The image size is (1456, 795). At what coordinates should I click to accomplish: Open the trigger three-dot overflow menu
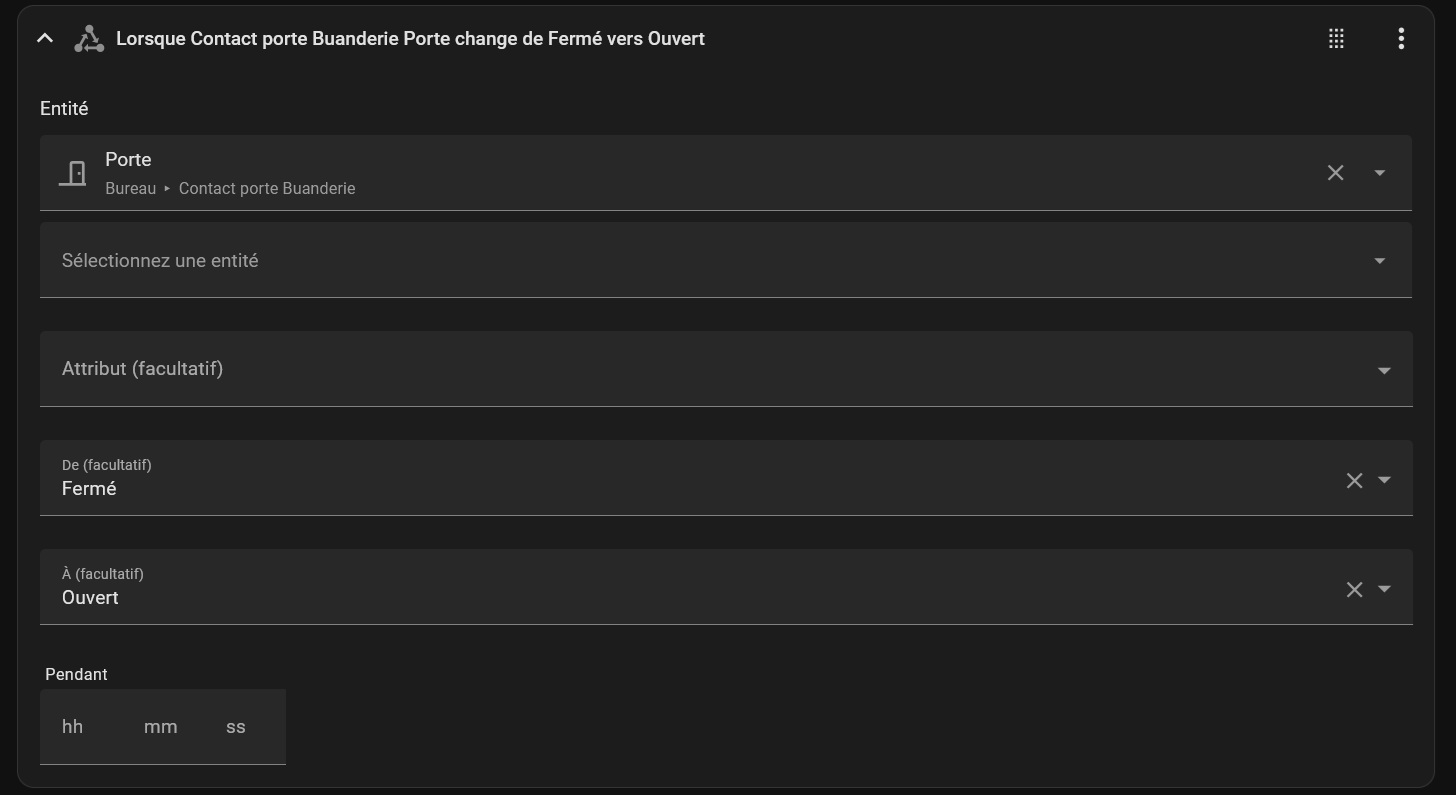(1401, 39)
